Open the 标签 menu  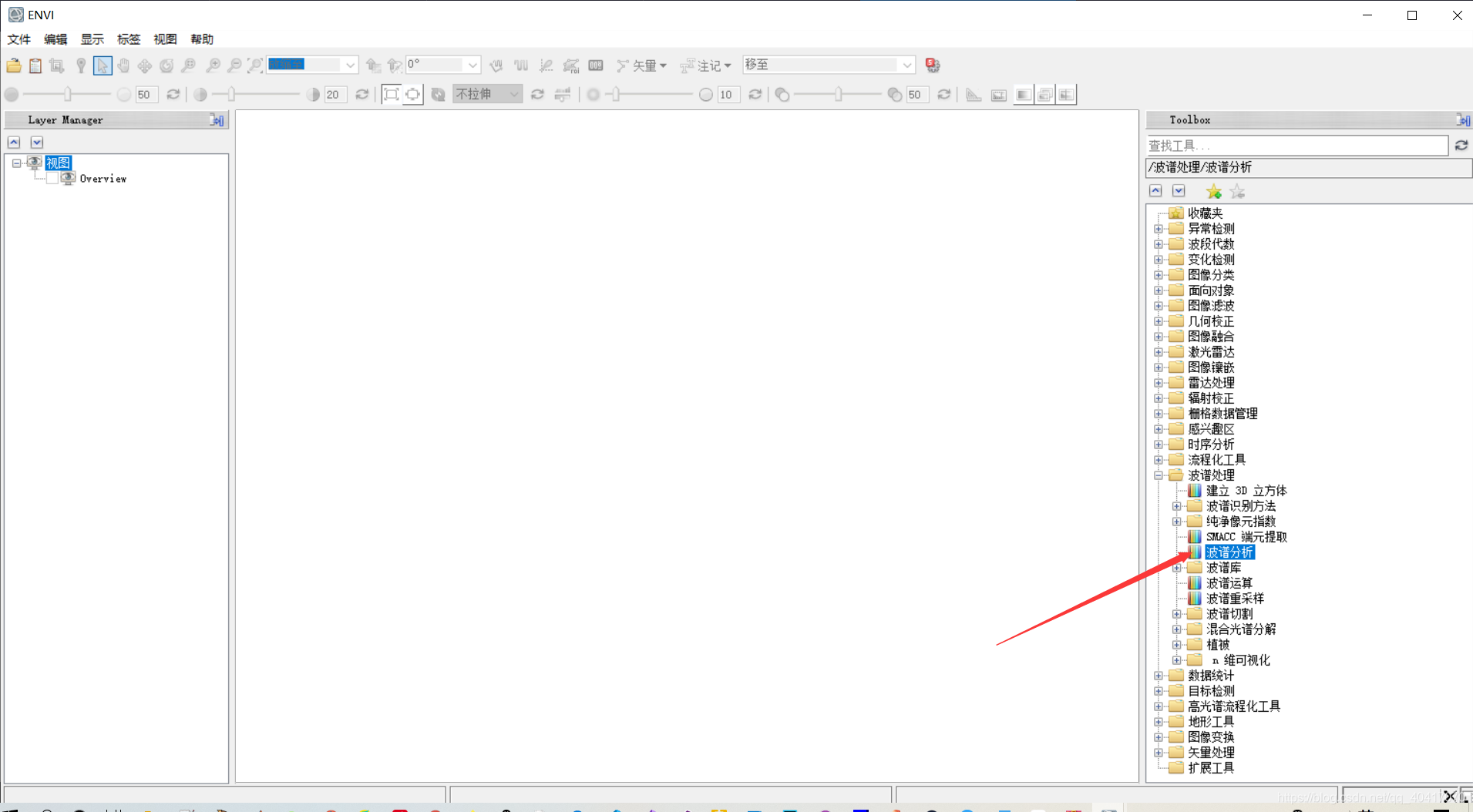click(129, 39)
